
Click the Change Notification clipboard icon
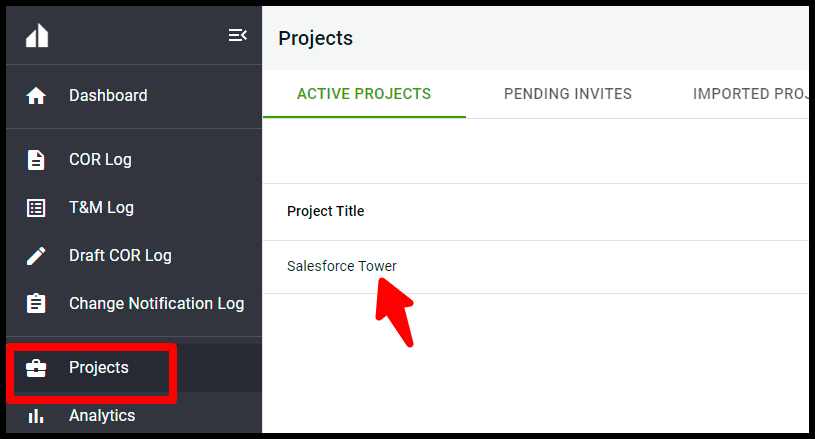pyautogui.click(x=36, y=303)
